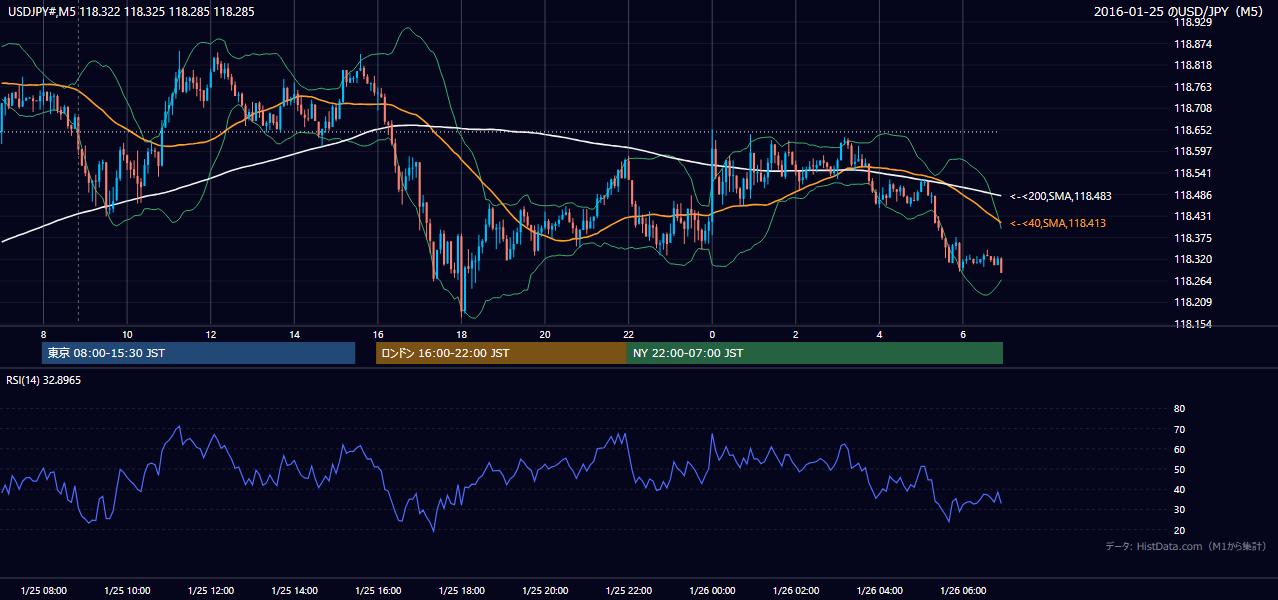This screenshot has width=1278, height=600.
Task: Click the 1/25 18:00 time axis label
Action: [x=461, y=591]
